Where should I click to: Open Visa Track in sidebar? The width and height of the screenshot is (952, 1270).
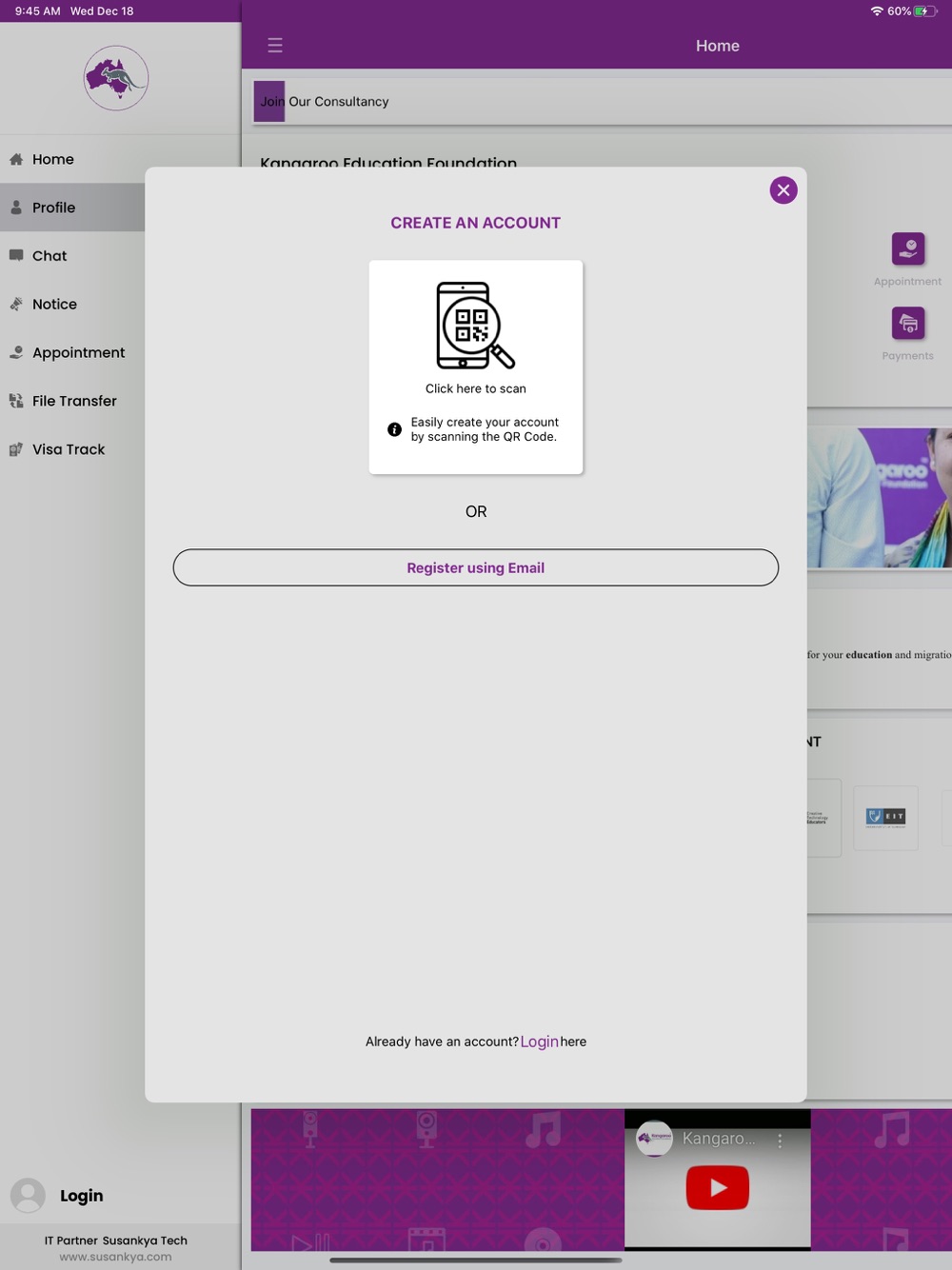[72, 449]
